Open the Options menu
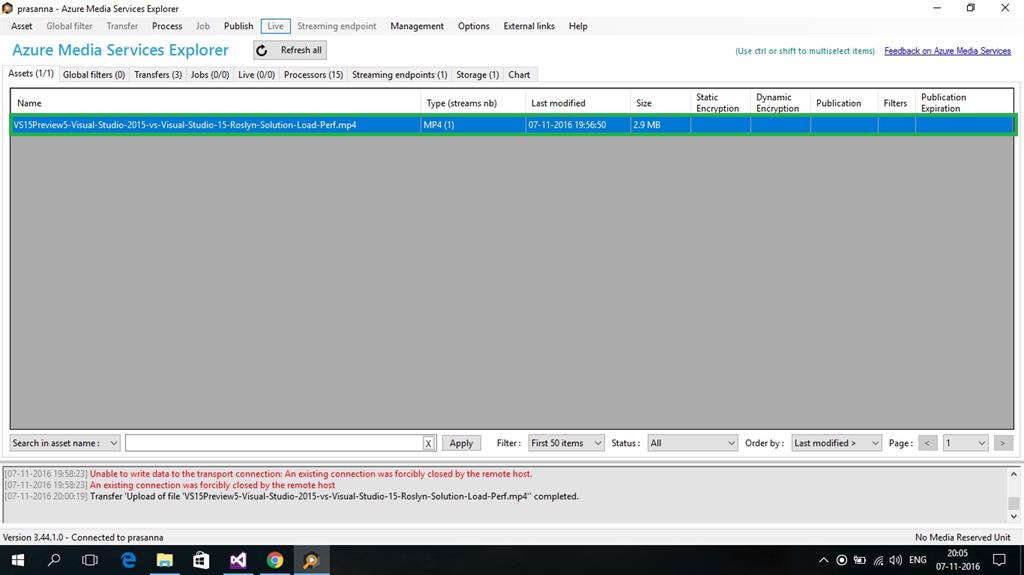Screen dimensions: 1024x575 pyautogui.click(x=473, y=26)
